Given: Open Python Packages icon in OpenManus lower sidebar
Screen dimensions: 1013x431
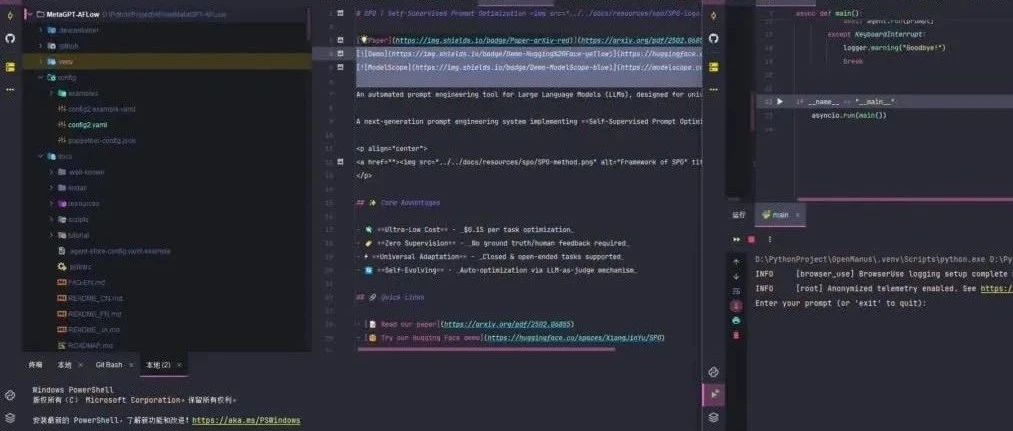Looking at the screenshot, I should [713, 372].
